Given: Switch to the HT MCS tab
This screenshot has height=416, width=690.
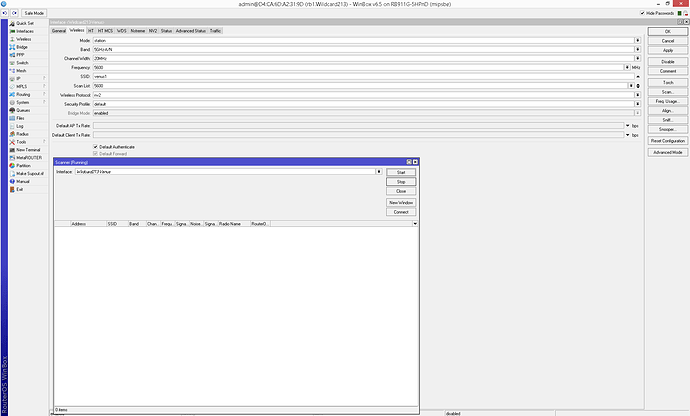Looking at the screenshot, I should (105, 31).
